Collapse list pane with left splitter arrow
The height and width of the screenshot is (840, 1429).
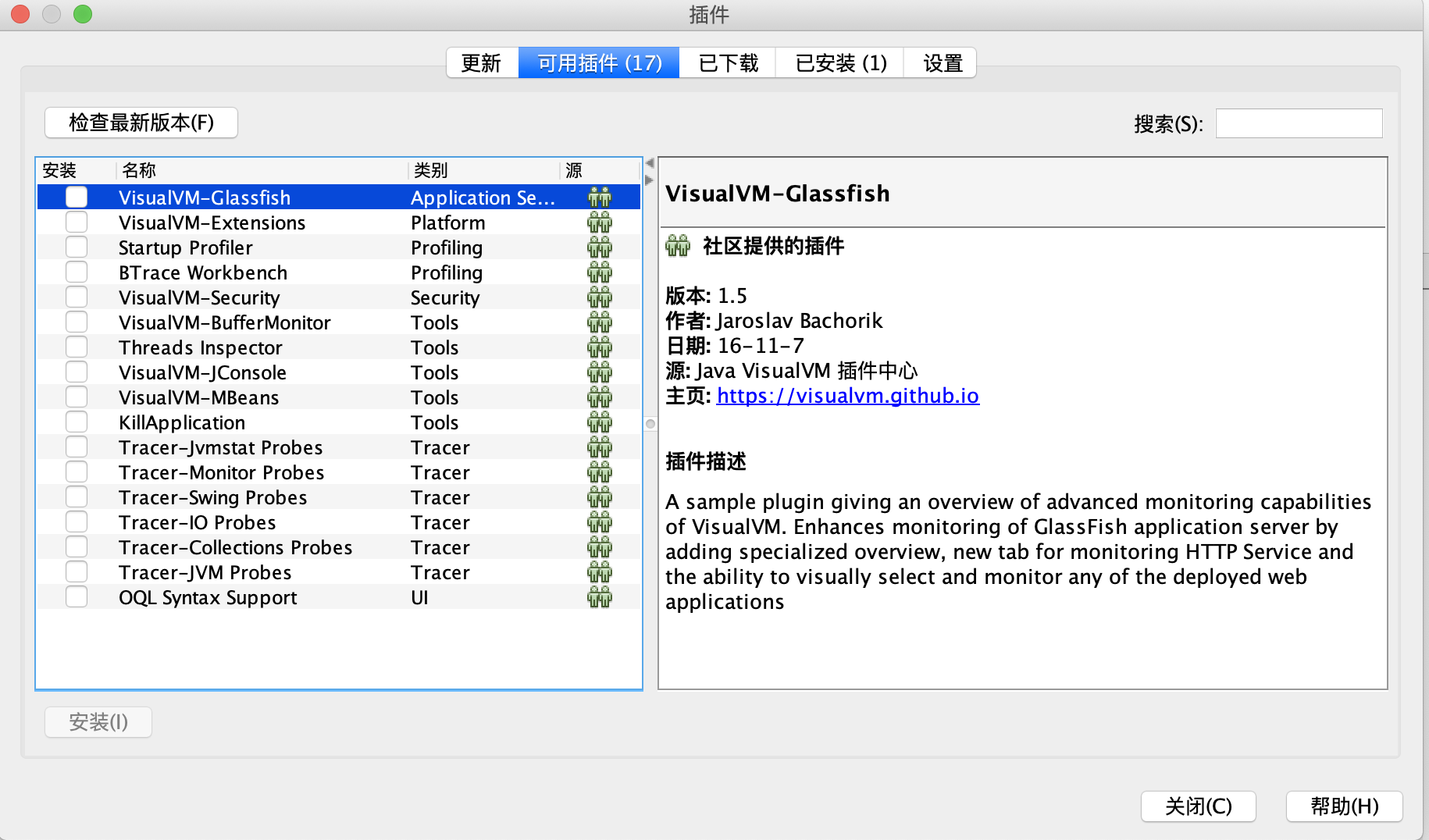(650, 163)
